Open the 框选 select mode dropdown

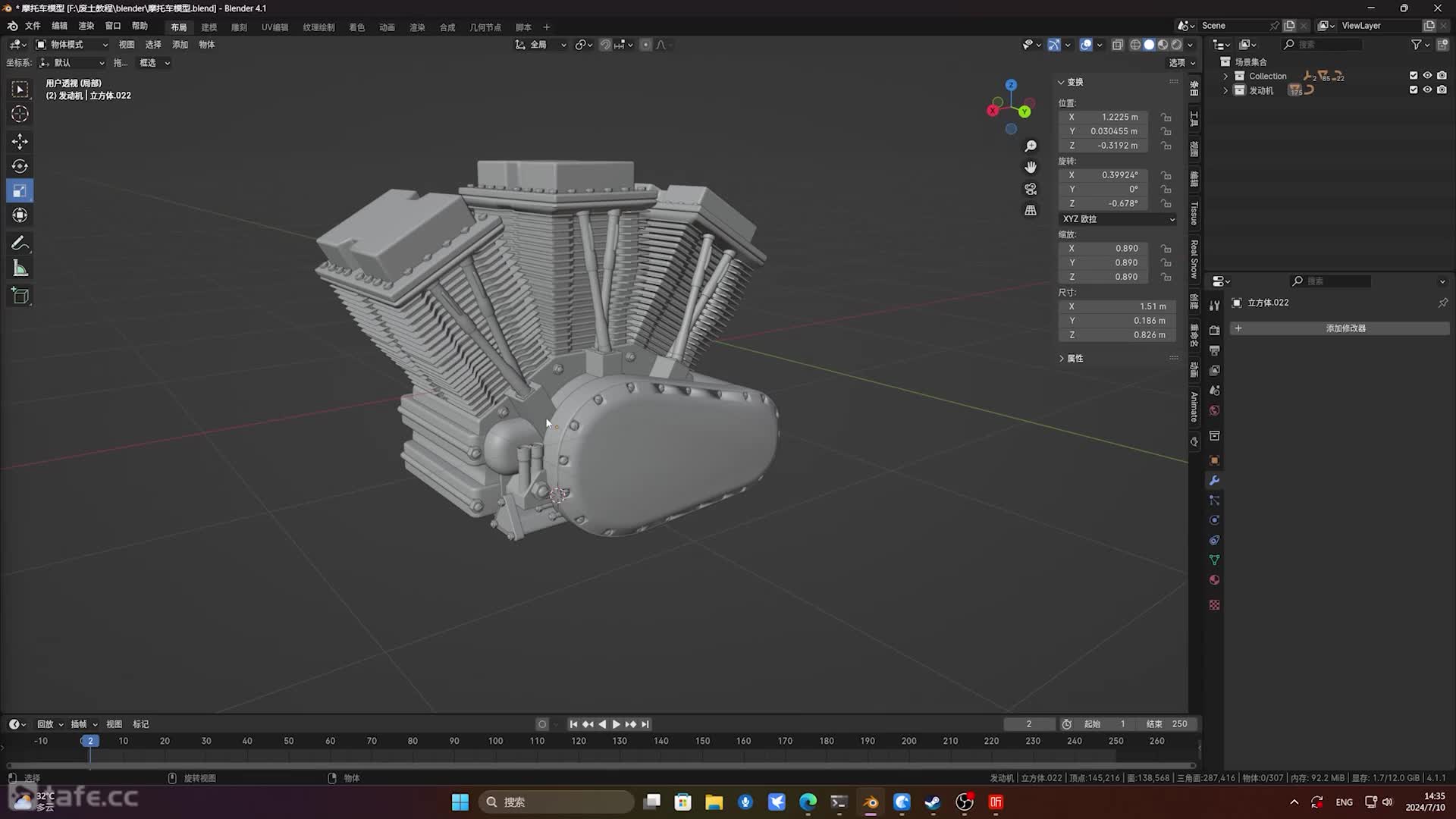[x=154, y=63]
